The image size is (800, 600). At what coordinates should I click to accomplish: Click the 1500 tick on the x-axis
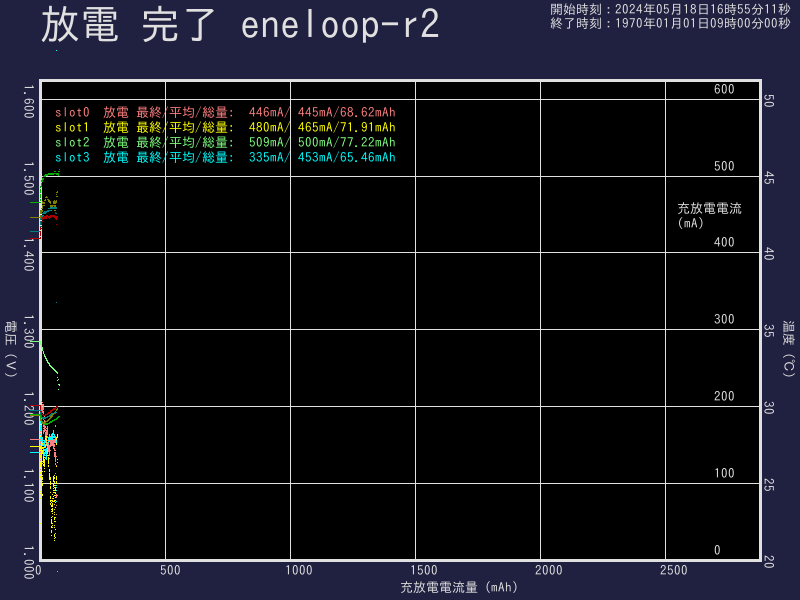point(425,570)
